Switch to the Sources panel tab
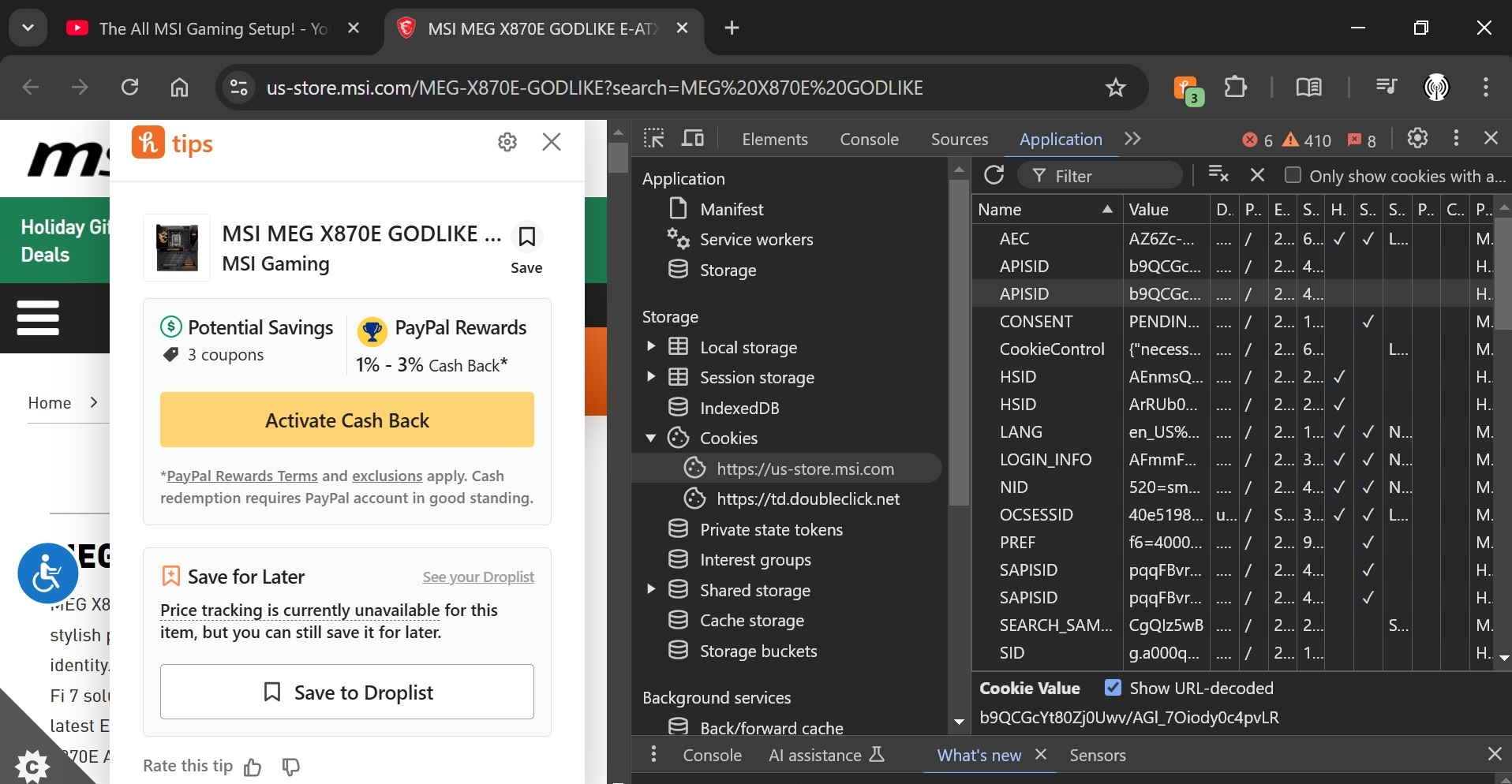 click(960, 140)
